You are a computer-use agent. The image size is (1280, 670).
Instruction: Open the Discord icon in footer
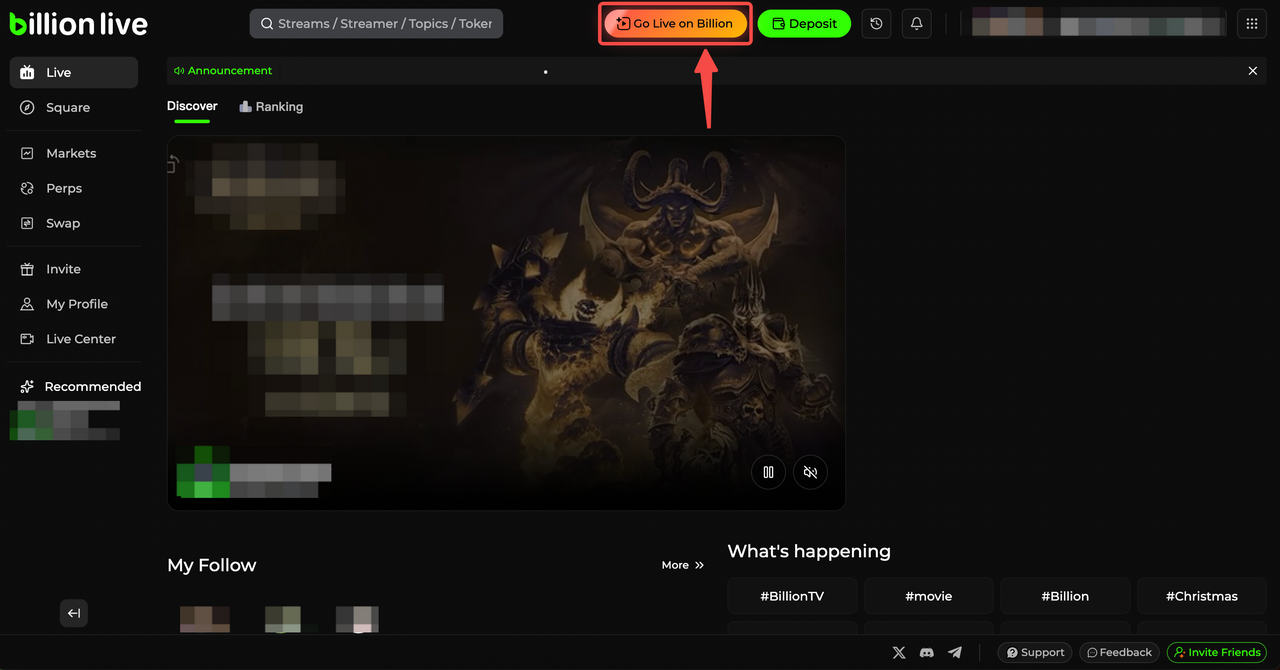tap(927, 652)
